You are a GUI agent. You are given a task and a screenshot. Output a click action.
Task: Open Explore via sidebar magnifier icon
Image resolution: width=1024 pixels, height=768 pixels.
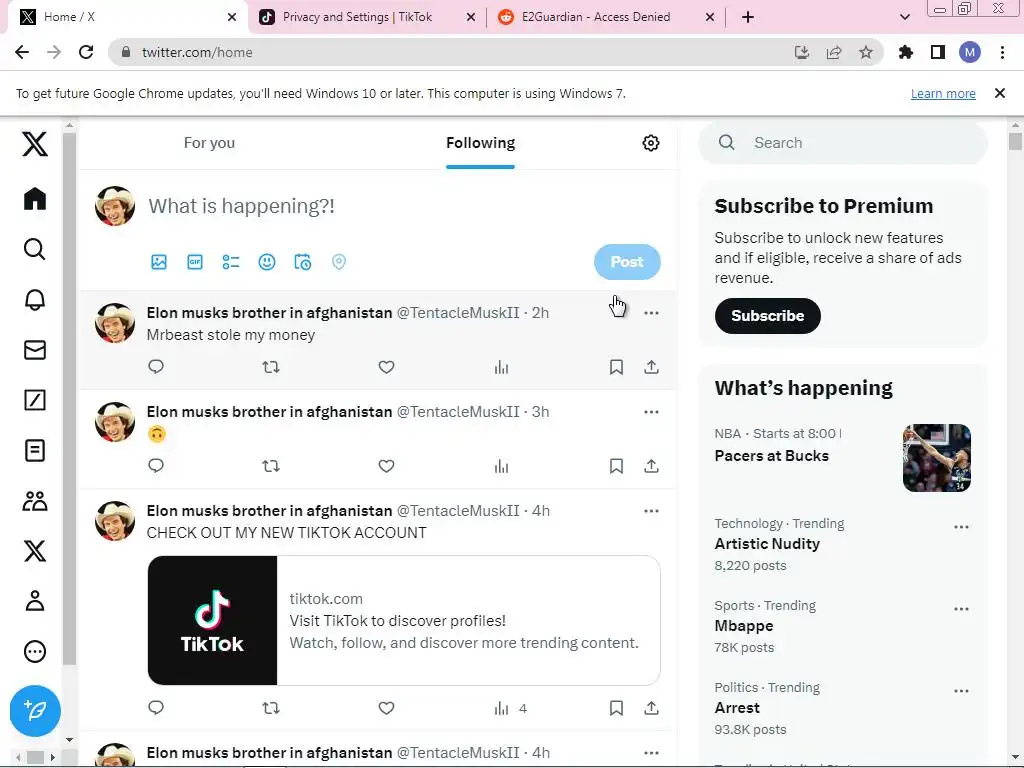(35, 249)
